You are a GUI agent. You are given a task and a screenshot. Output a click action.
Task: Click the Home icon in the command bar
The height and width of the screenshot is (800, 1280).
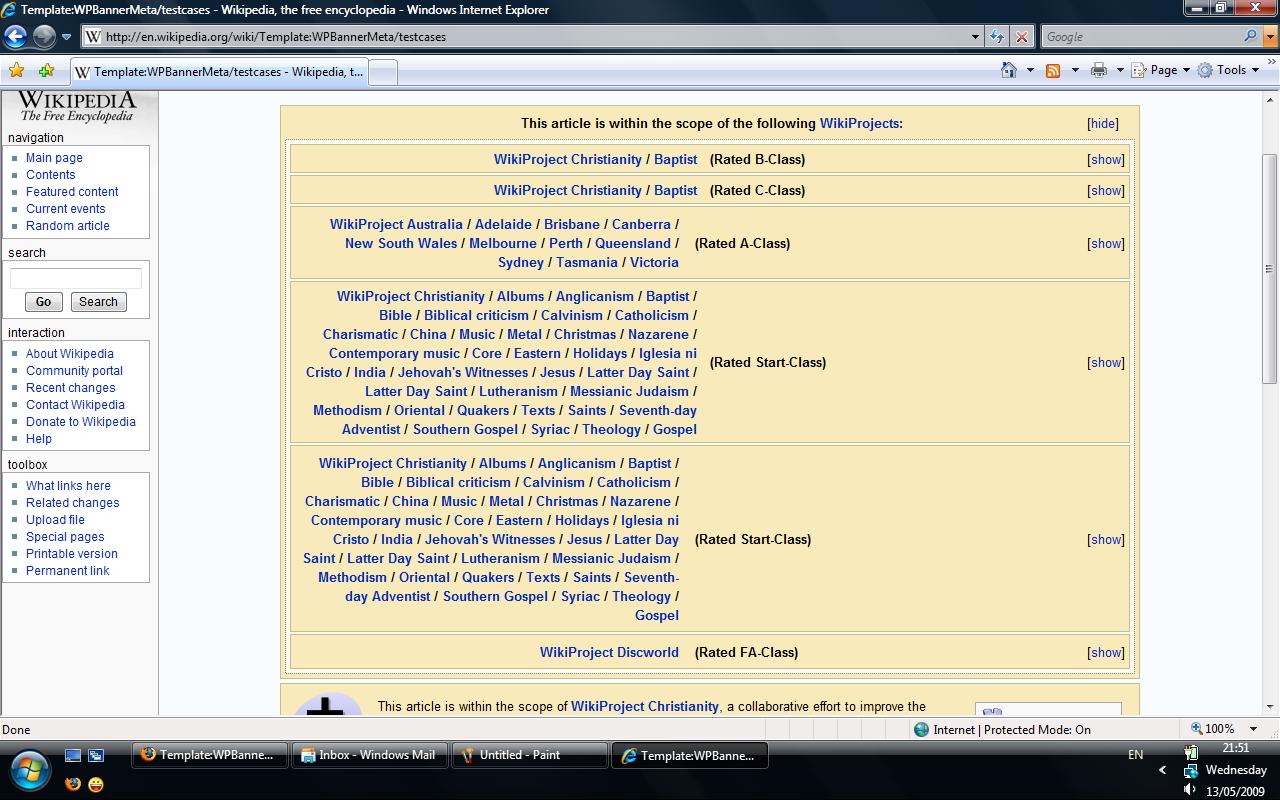[x=1009, y=70]
